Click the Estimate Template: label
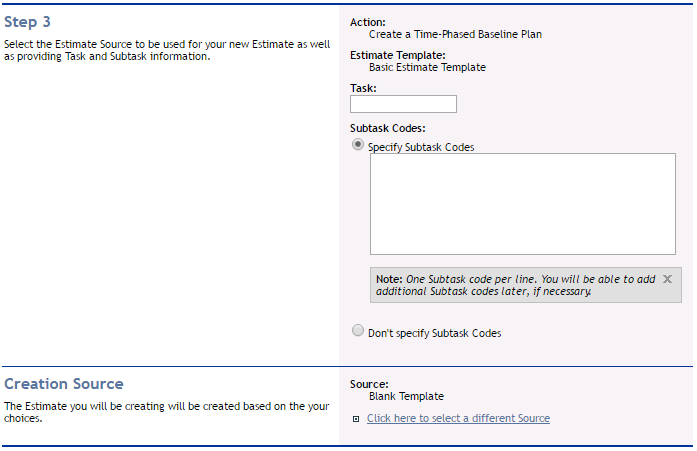697x451 pixels. click(x=397, y=55)
